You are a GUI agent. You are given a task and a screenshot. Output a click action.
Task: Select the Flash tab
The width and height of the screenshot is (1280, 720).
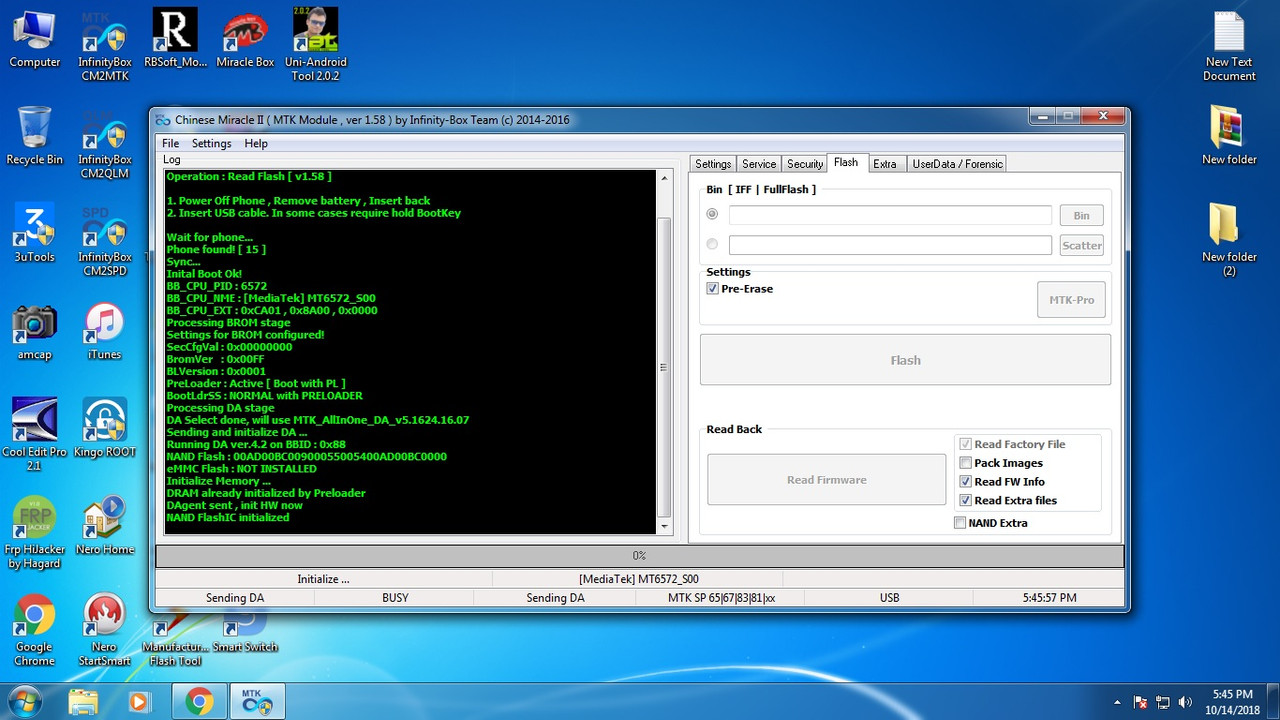(x=846, y=162)
